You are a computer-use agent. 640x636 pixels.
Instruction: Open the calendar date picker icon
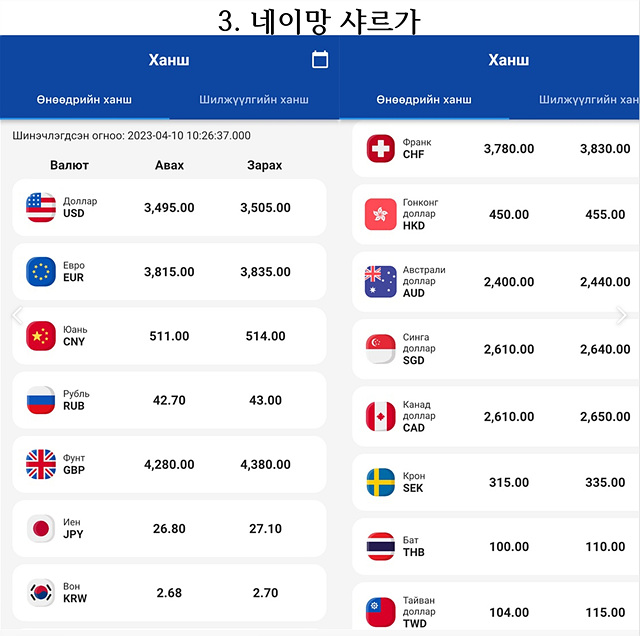point(320,59)
